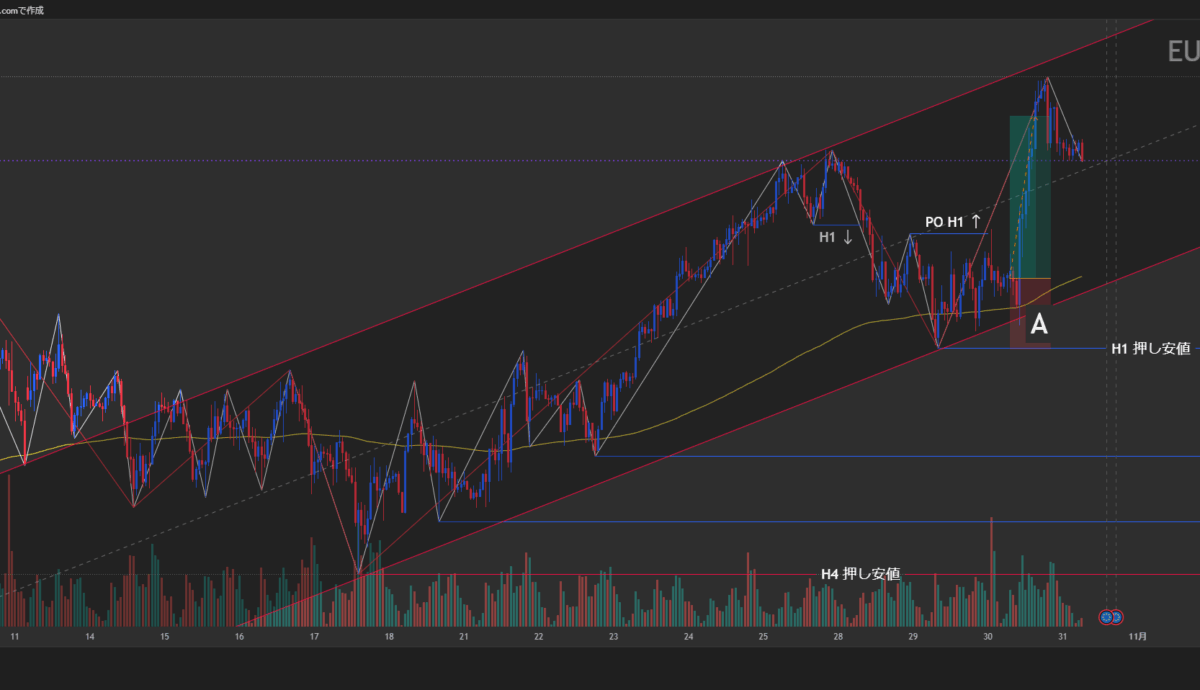Screen dimensions: 1200x690
Task: Click the right EU economic event icon
Action: 1117,616
